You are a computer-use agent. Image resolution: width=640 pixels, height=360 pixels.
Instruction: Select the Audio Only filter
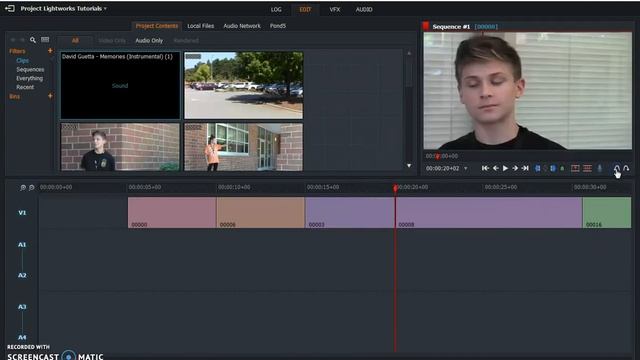pos(149,40)
